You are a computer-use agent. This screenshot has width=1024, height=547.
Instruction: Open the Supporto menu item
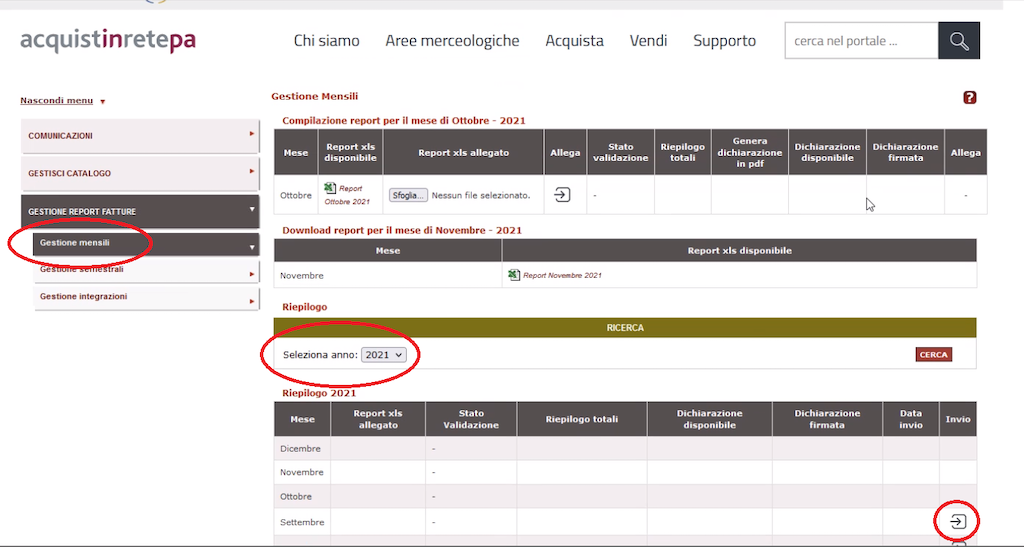pyautogui.click(x=724, y=41)
